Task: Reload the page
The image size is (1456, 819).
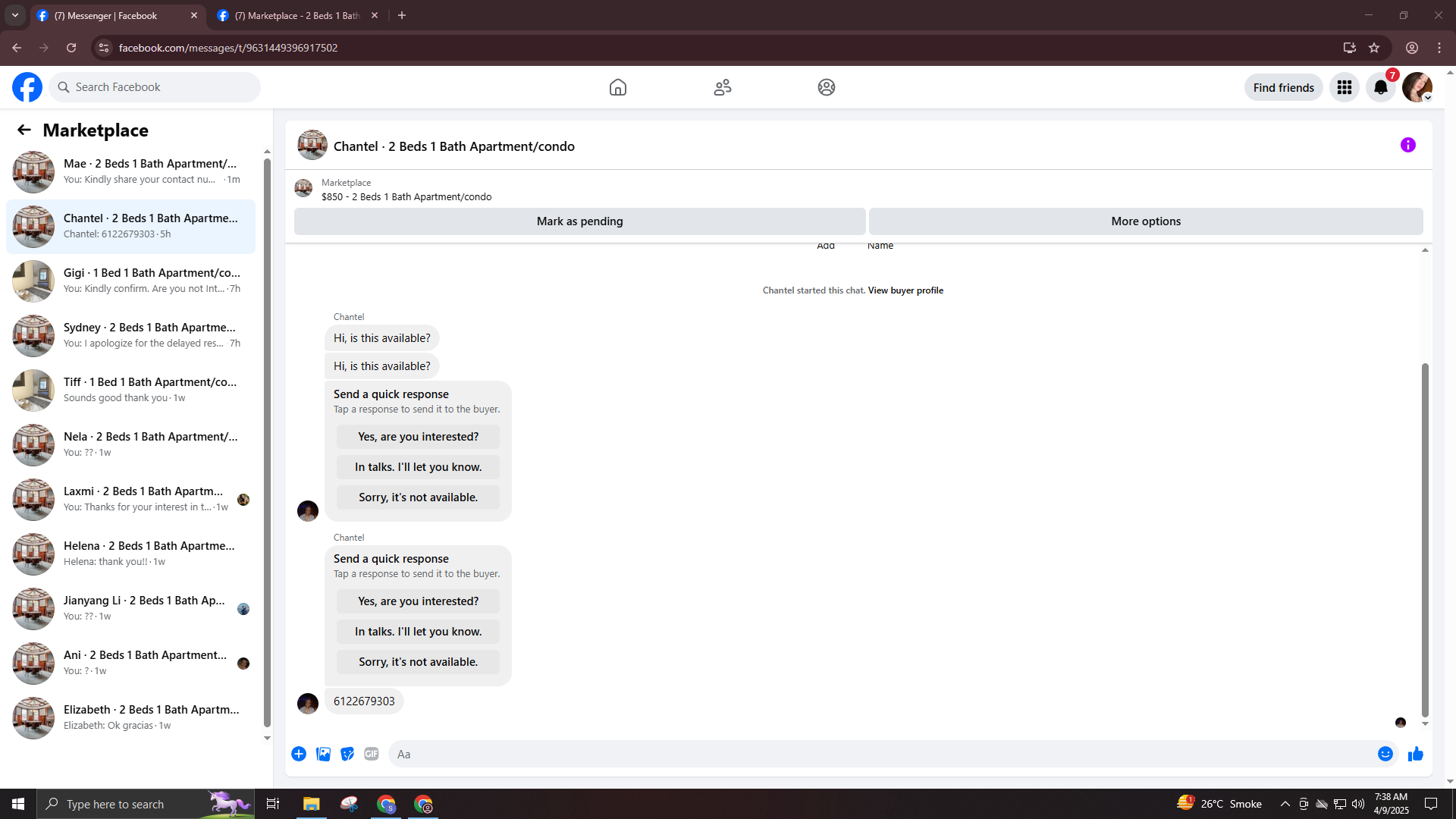Action: pyautogui.click(x=71, y=48)
